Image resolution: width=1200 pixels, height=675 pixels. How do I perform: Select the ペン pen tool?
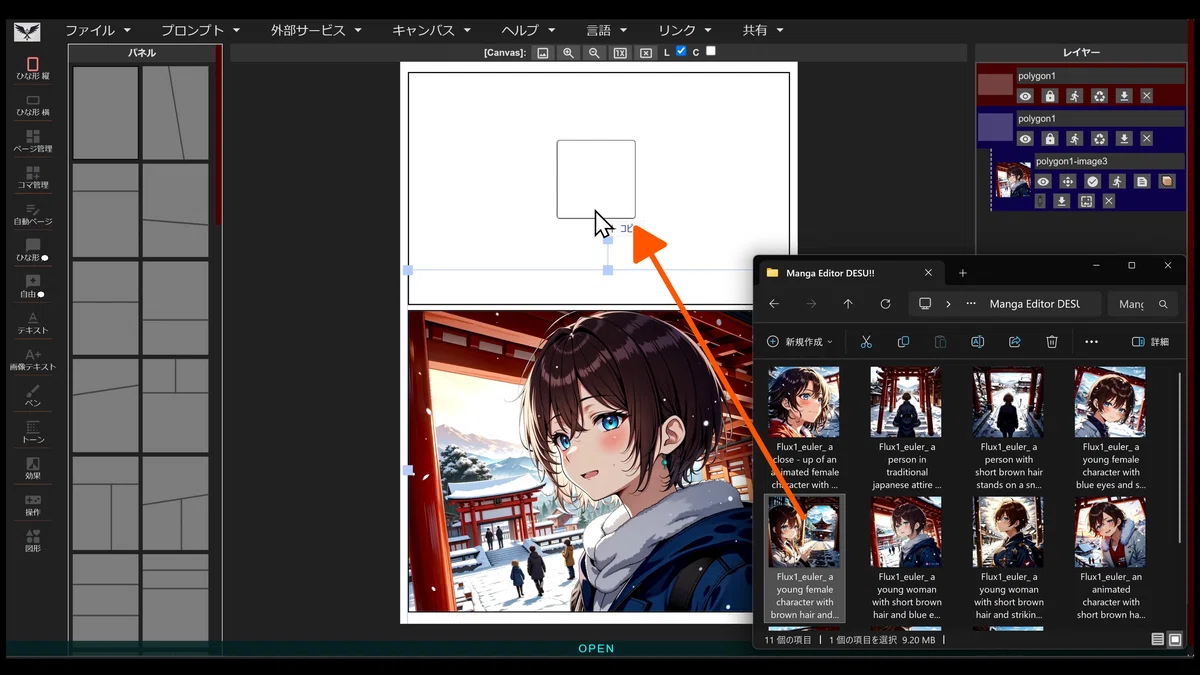click(33, 396)
